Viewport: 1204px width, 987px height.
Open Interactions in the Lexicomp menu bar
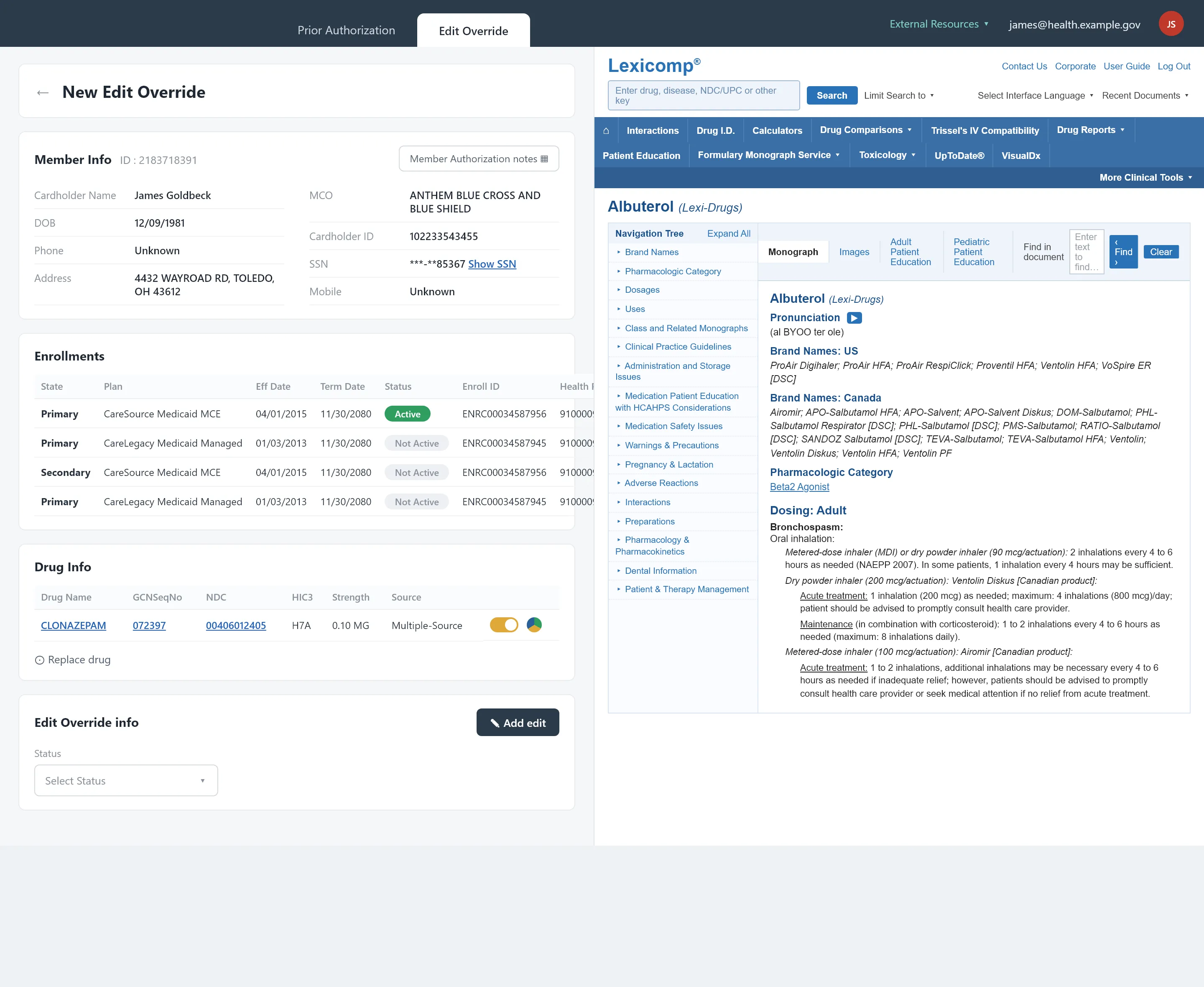[x=652, y=131]
